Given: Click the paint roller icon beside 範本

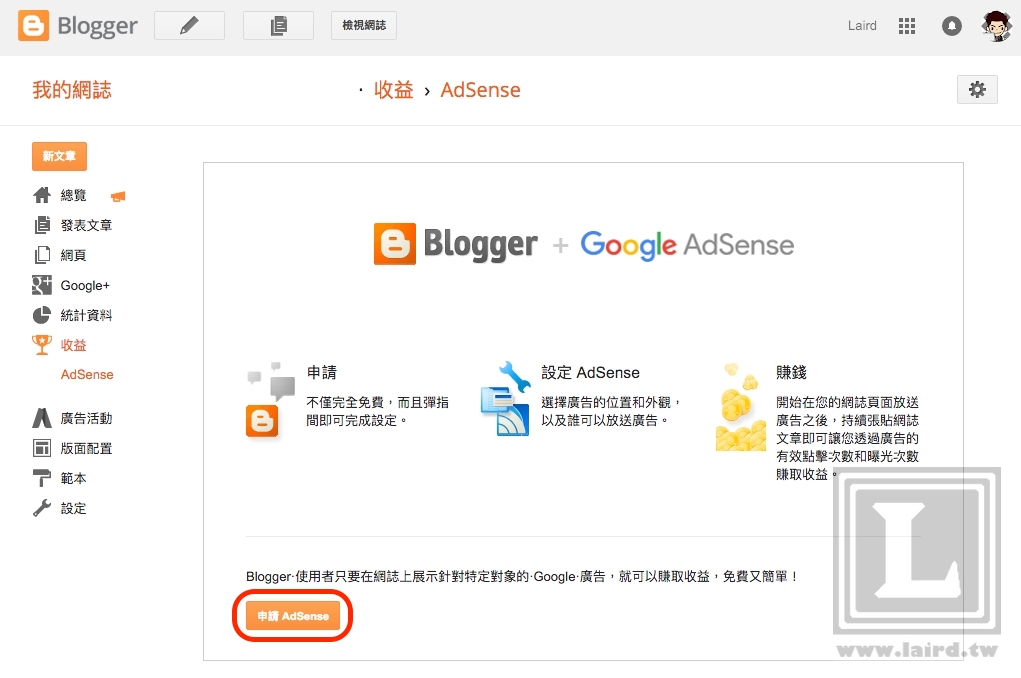Looking at the screenshot, I should 42,478.
